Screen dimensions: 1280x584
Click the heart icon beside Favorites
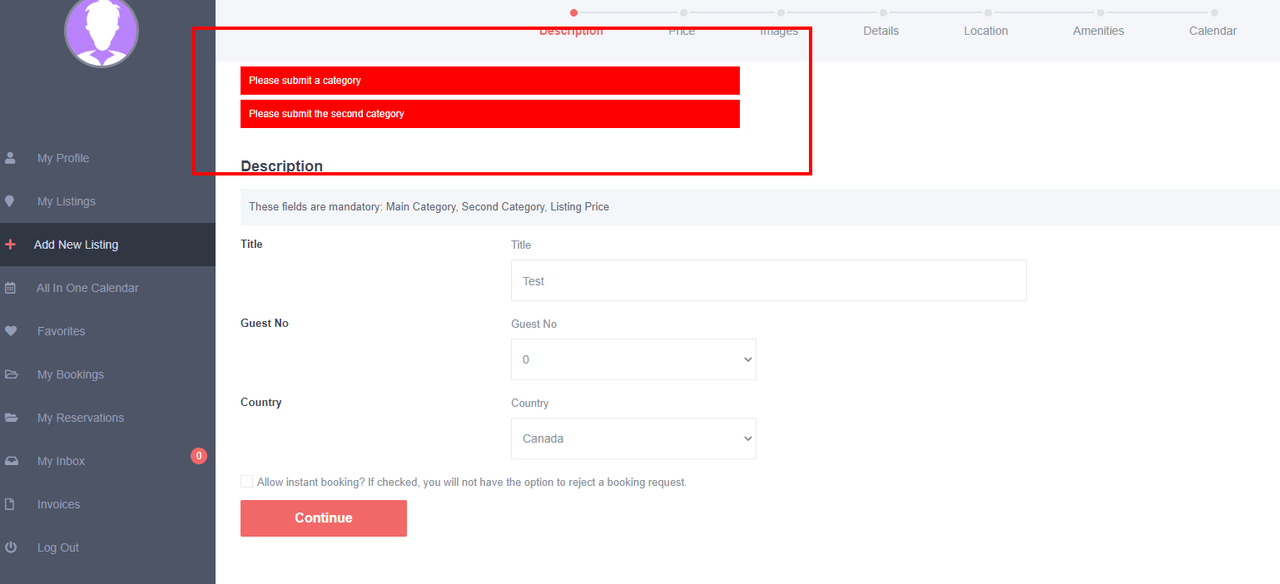pos(10,331)
